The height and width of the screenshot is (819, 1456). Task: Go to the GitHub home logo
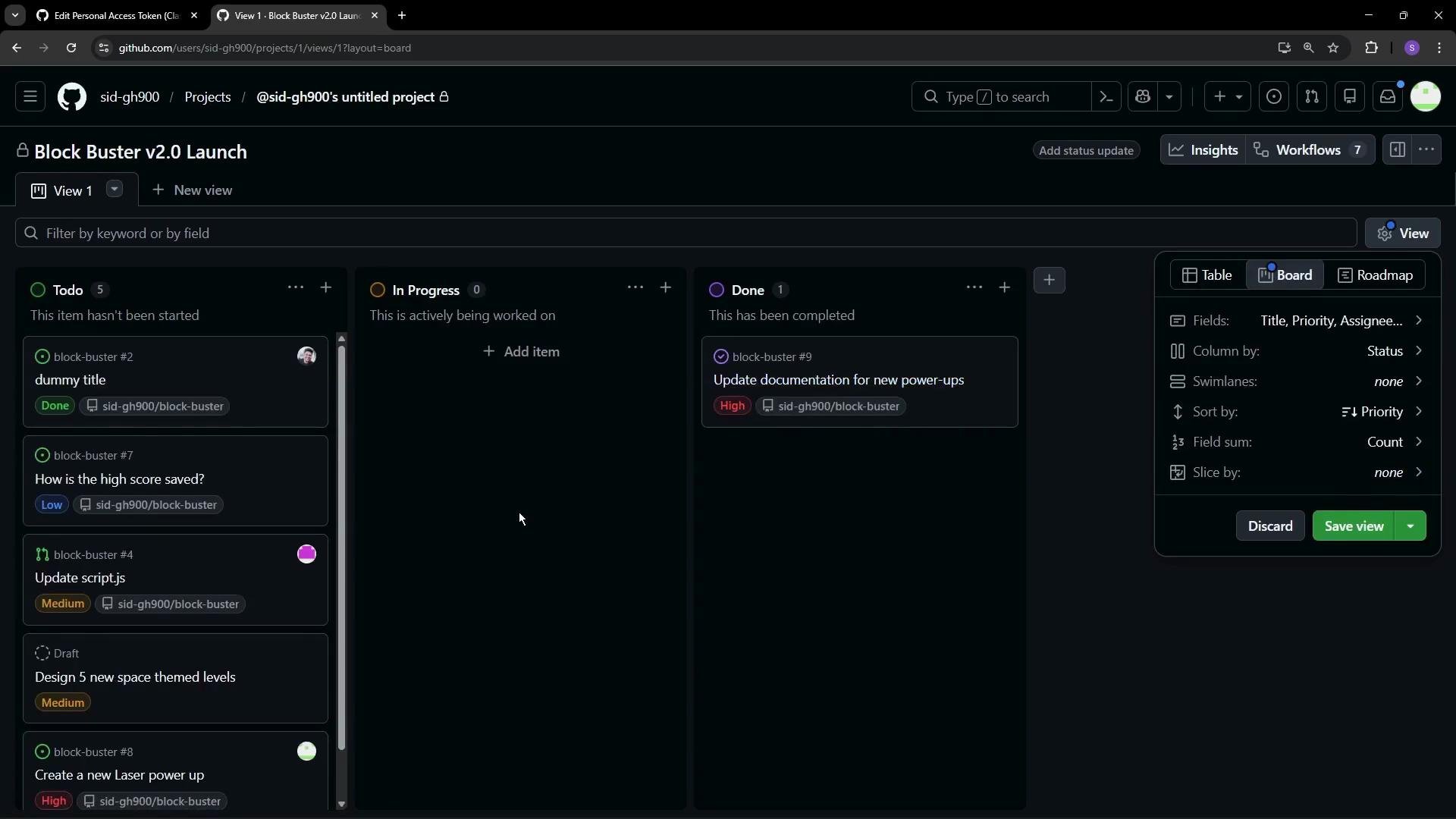tap(72, 97)
